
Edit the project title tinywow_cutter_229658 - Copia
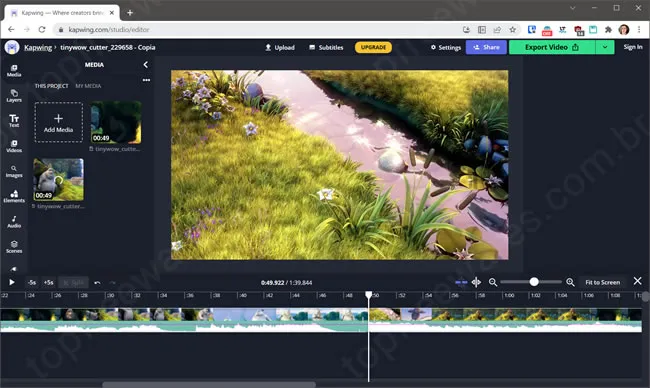(108, 47)
